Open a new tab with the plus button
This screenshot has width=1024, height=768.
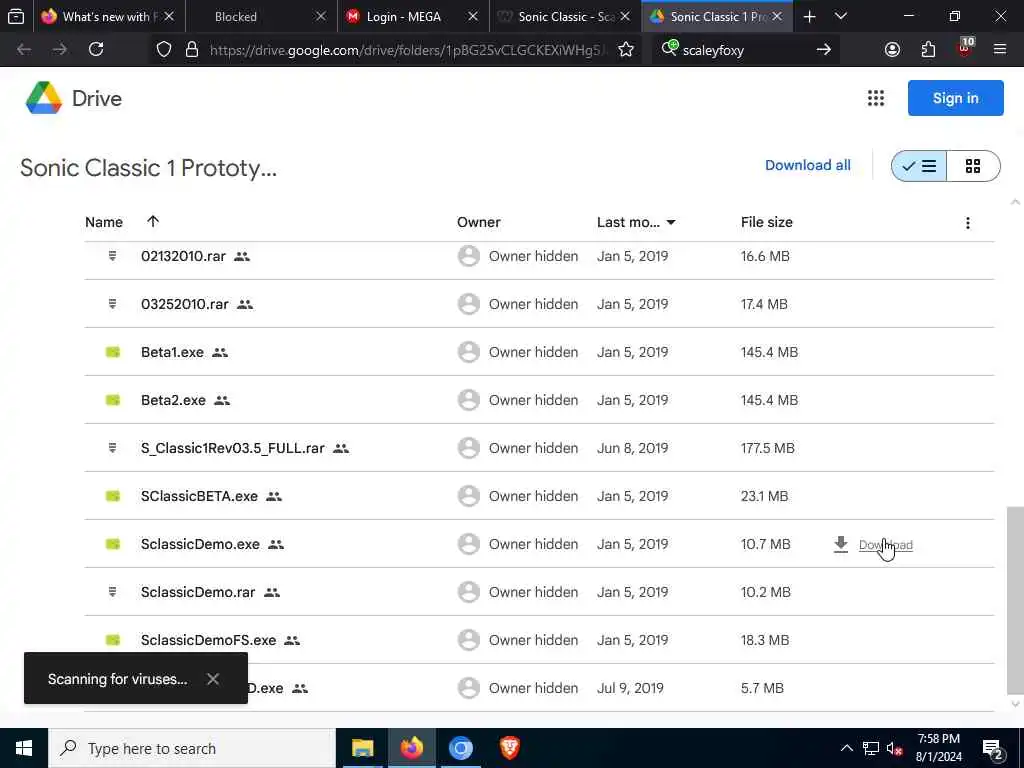pos(809,16)
